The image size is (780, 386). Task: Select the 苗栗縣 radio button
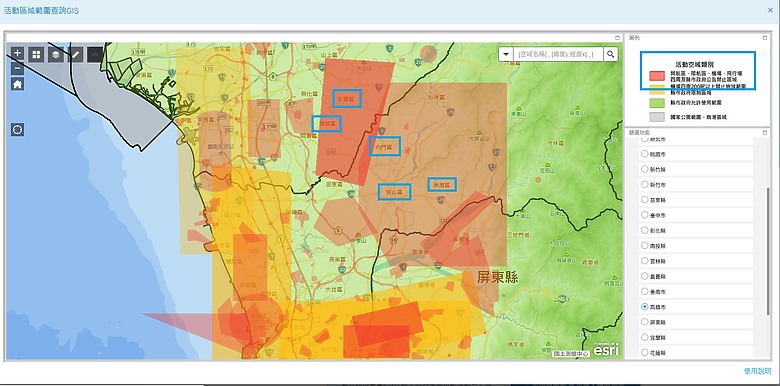click(644, 199)
